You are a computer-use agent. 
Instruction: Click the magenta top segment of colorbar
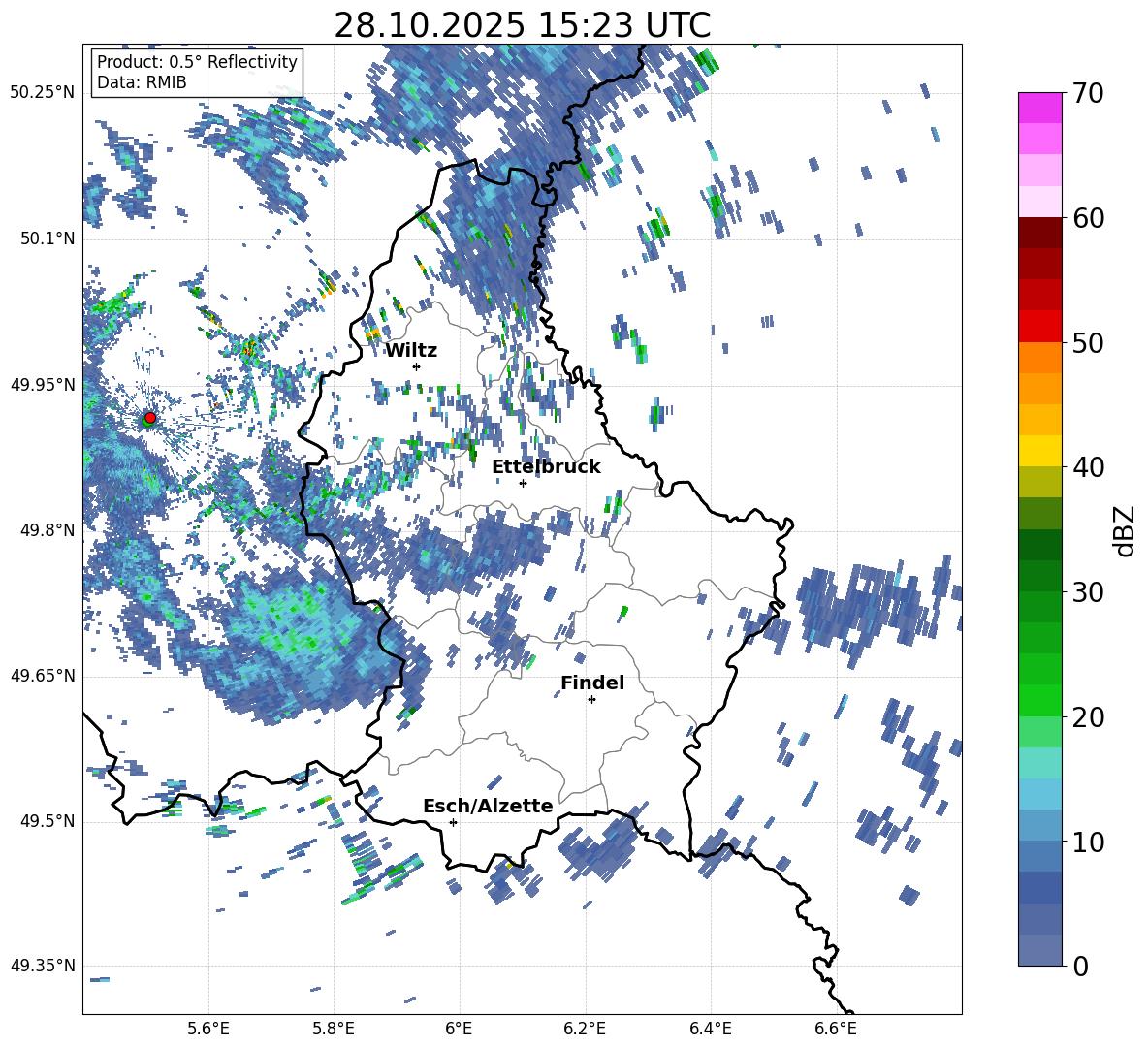1039,108
